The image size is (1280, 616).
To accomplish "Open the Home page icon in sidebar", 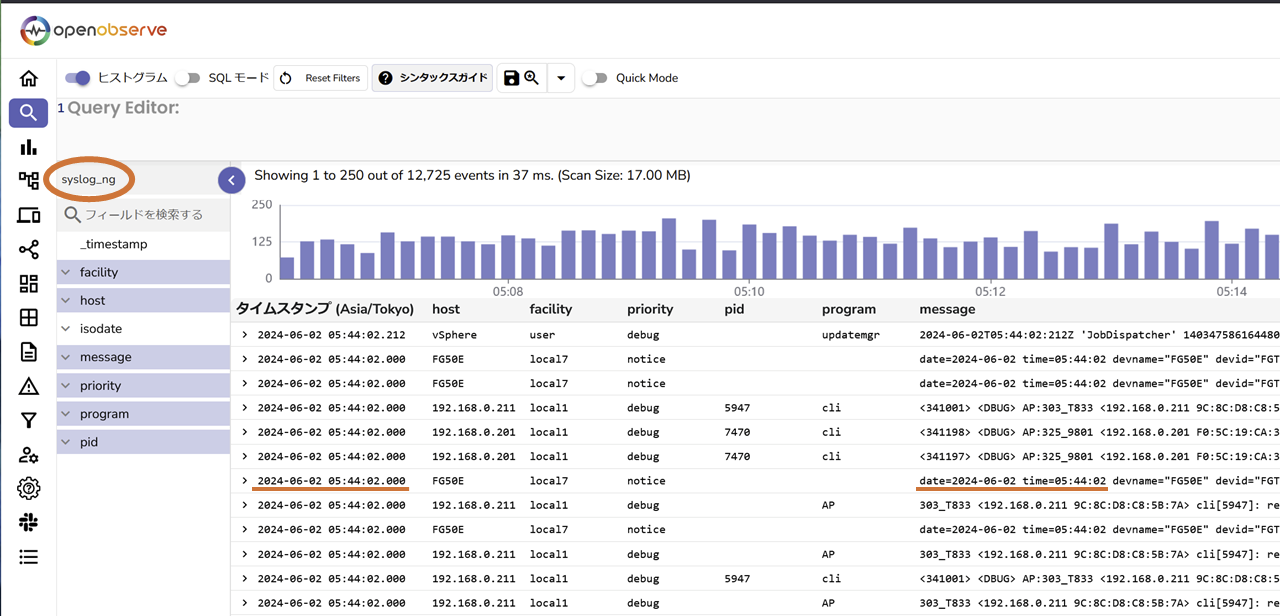I will 28,78.
